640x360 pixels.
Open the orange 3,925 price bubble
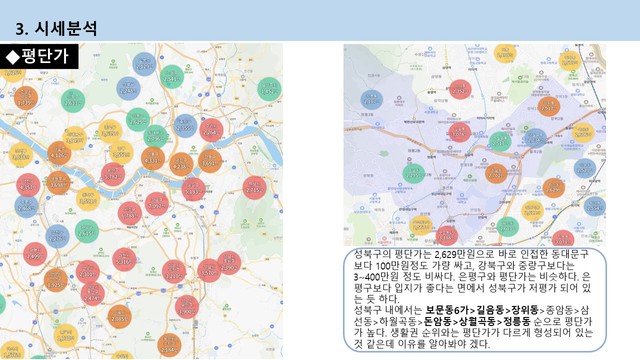pyautogui.click(x=56, y=280)
